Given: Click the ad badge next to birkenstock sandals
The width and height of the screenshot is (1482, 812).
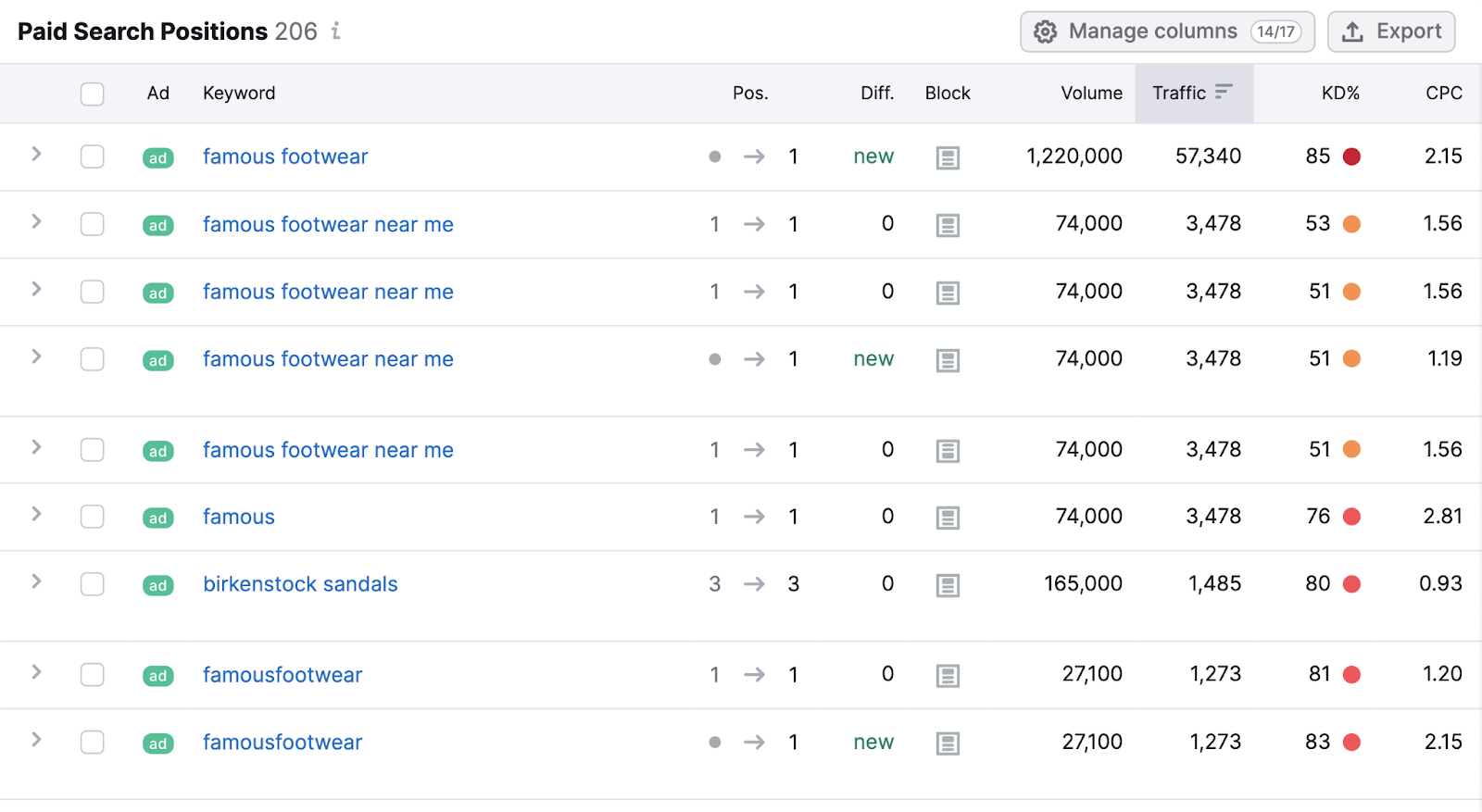Looking at the screenshot, I should tap(157, 585).
